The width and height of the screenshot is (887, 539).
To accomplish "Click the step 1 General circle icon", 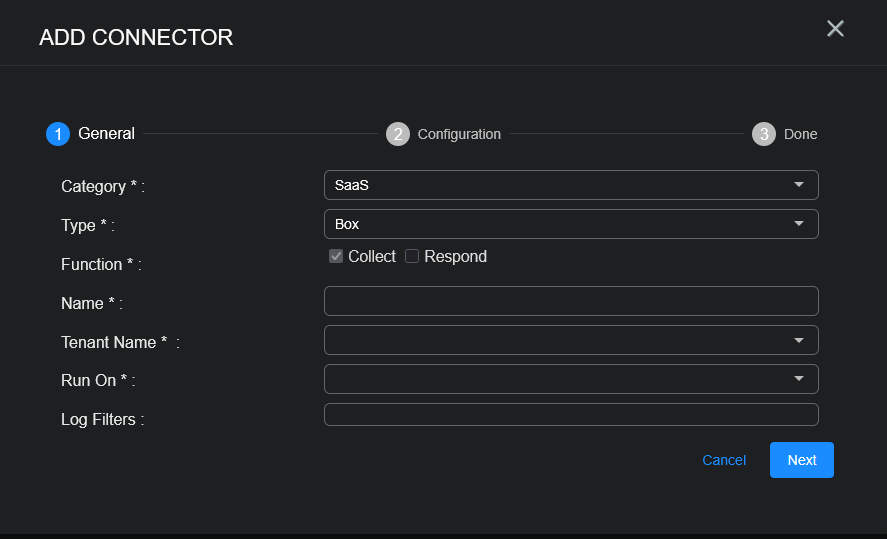I will pyautogui.click(x=58, y=134).
